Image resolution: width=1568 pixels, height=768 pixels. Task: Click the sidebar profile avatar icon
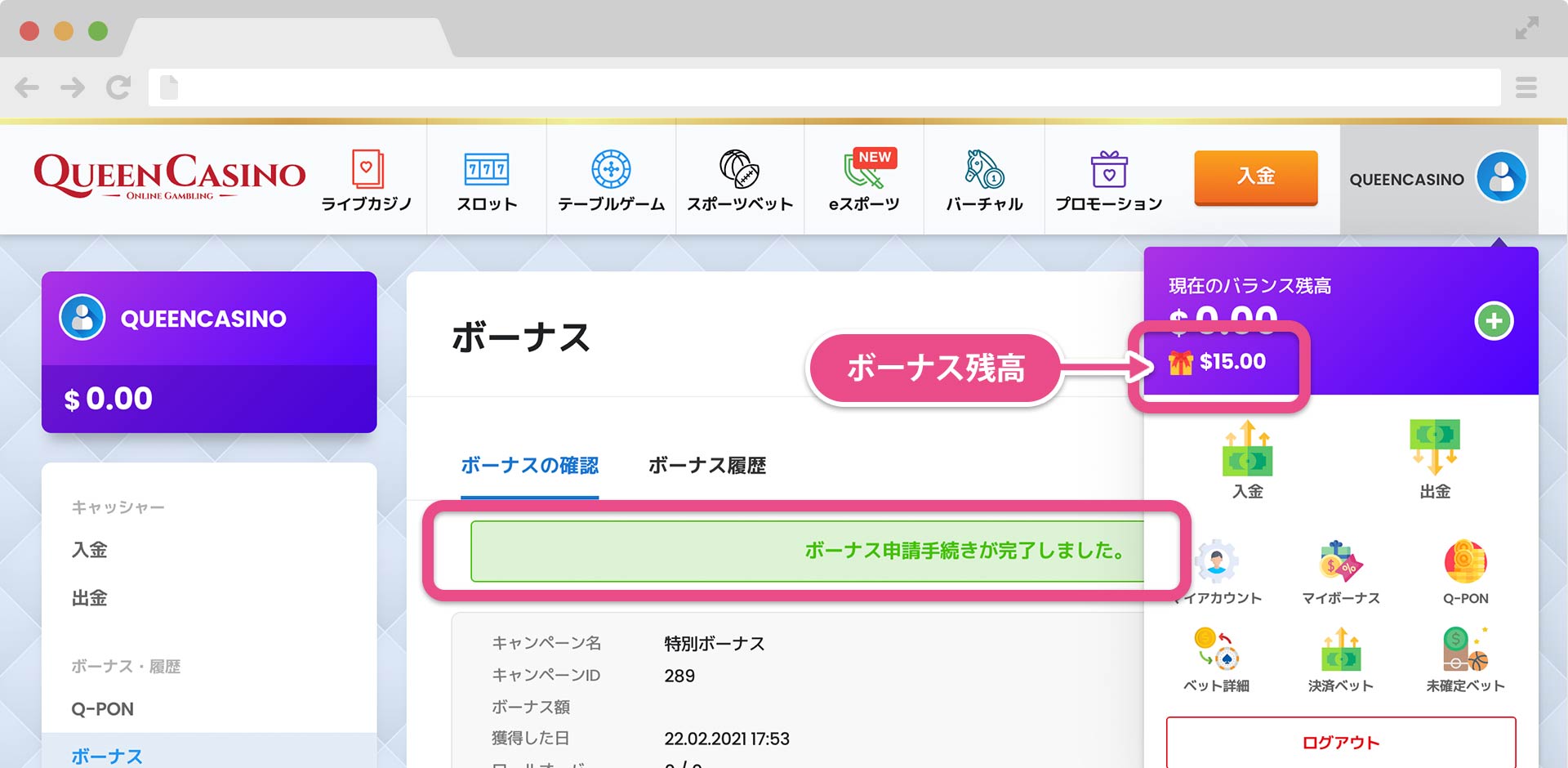[82, 318]
